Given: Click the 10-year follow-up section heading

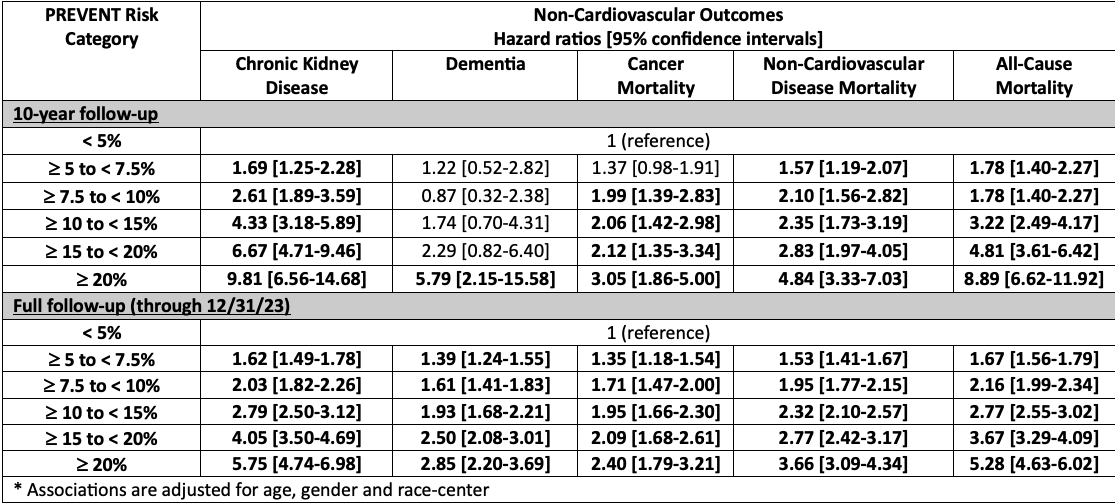Looking at the screenshot, I should (x=71, y=113).
